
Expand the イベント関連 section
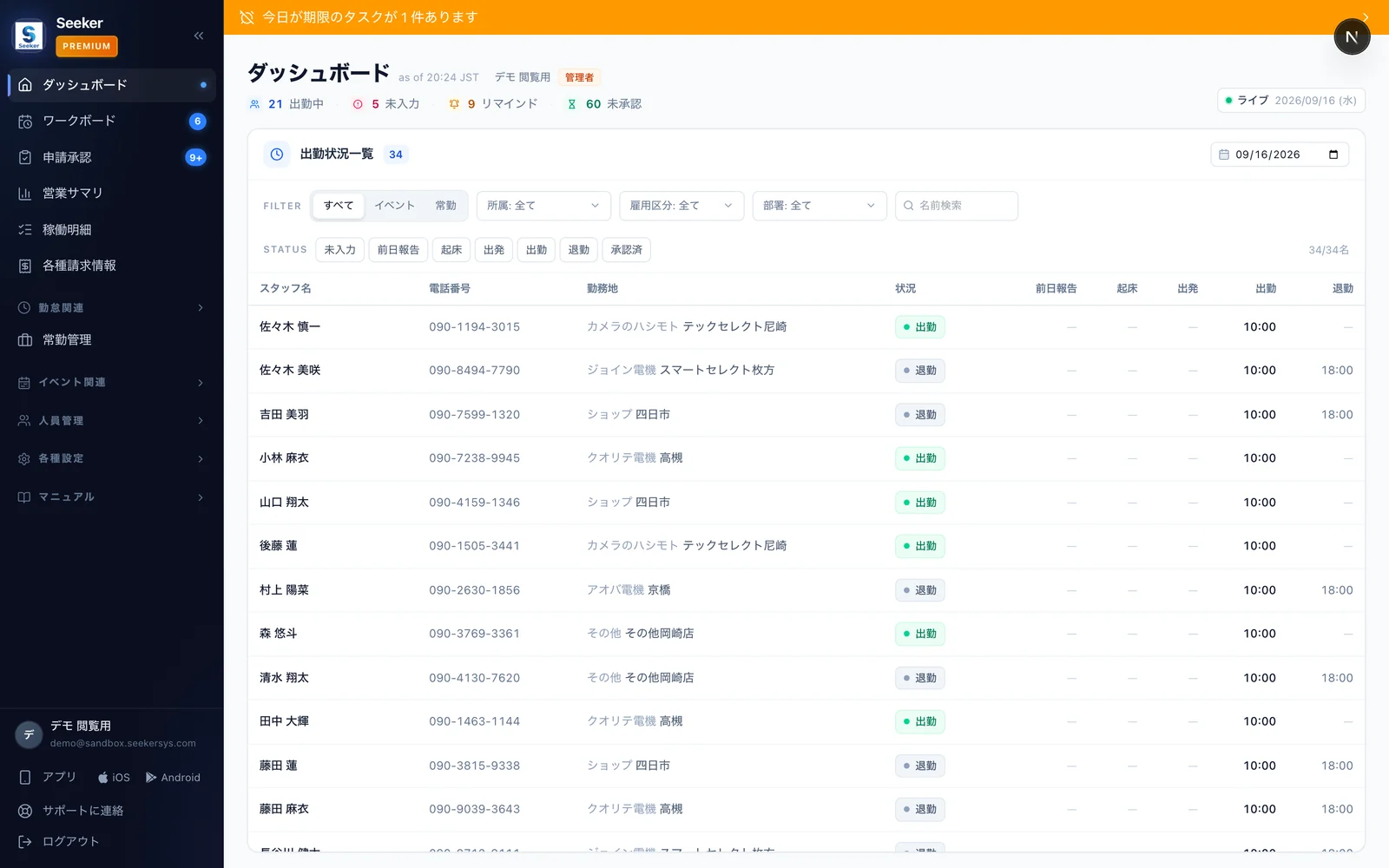tap(111, 382)
